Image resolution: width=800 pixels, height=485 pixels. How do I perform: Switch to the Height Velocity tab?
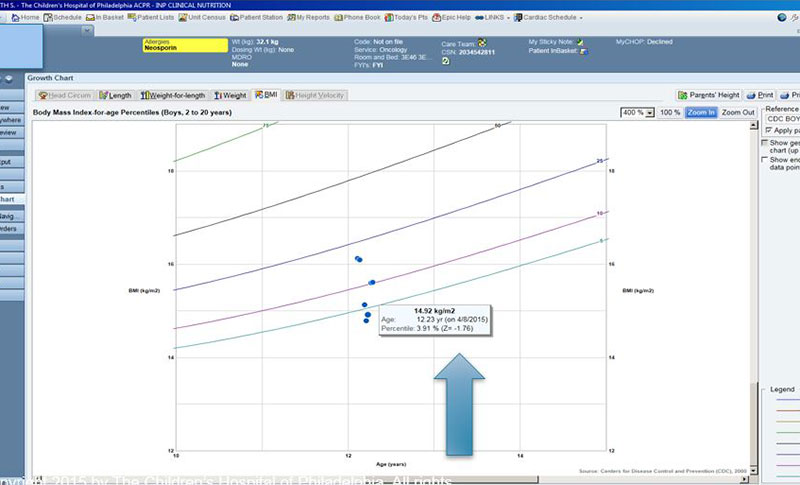pyautogui.click(x=315, y=95)
